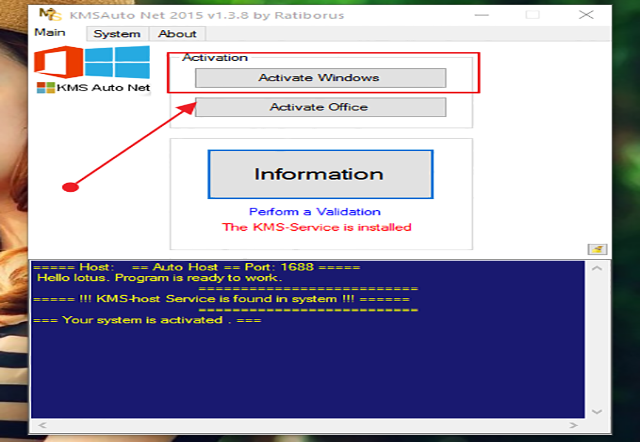Click the KMSAuto app icon in title bar
Image resolution: width=640 pixels, height=442 pixels.
pos(50,15)
